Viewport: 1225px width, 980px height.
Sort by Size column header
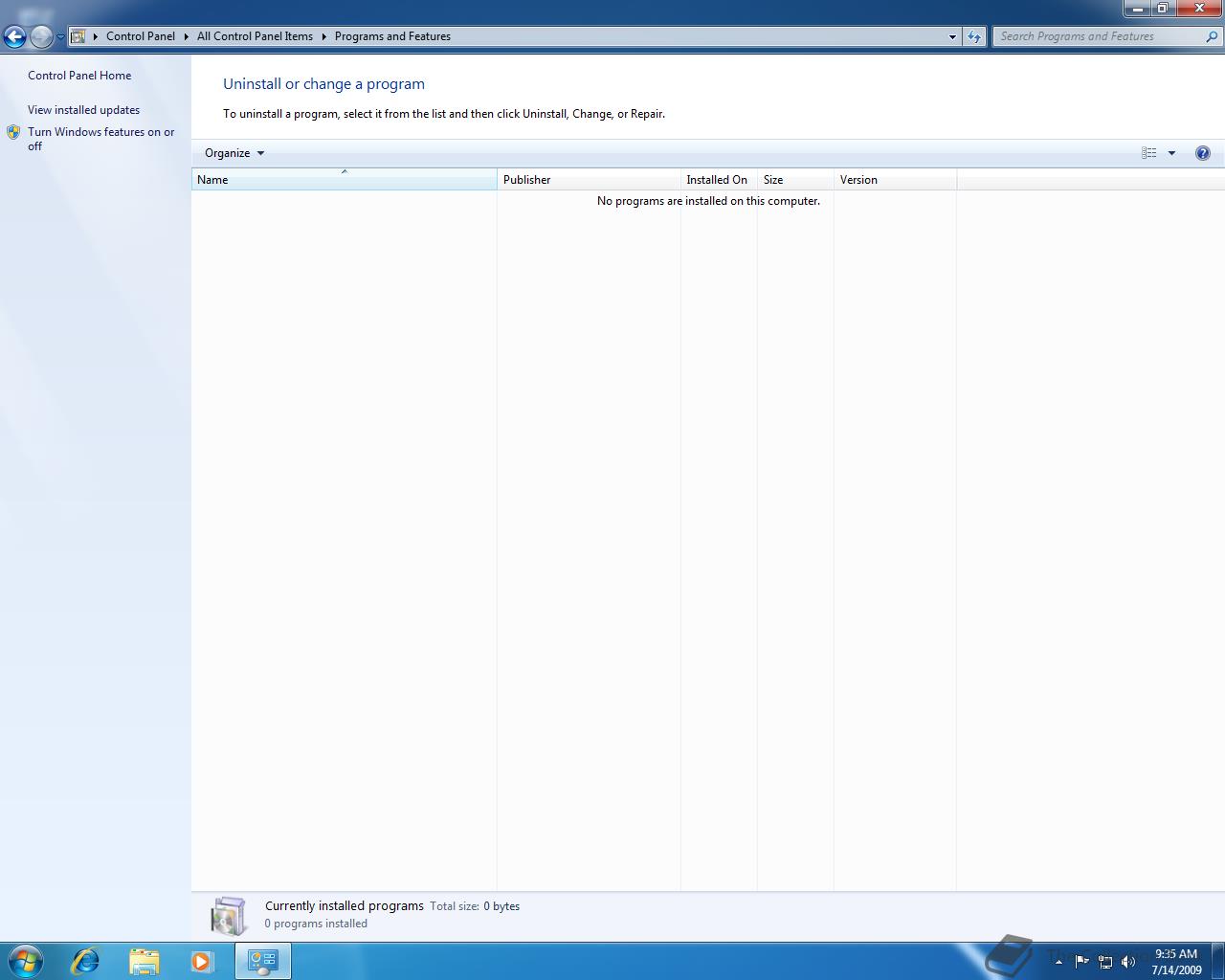pos(795,180)
